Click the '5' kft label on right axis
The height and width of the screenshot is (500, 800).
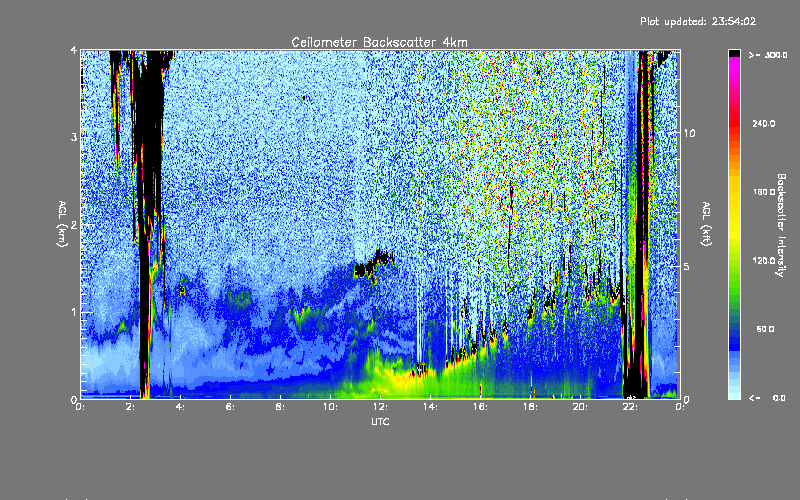coord(687,267)
